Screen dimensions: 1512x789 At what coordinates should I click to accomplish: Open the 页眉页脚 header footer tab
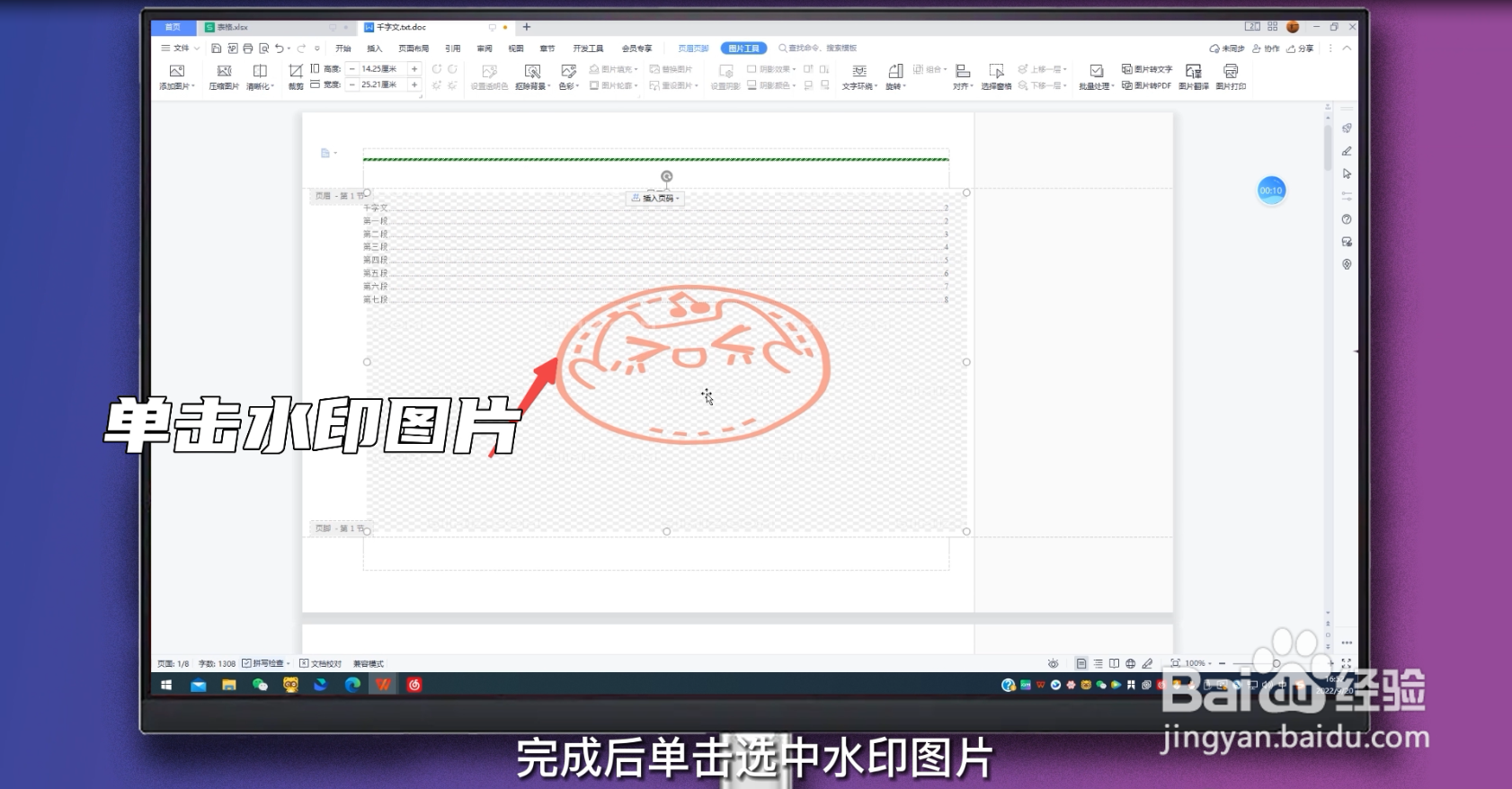[x=693, y=49]
